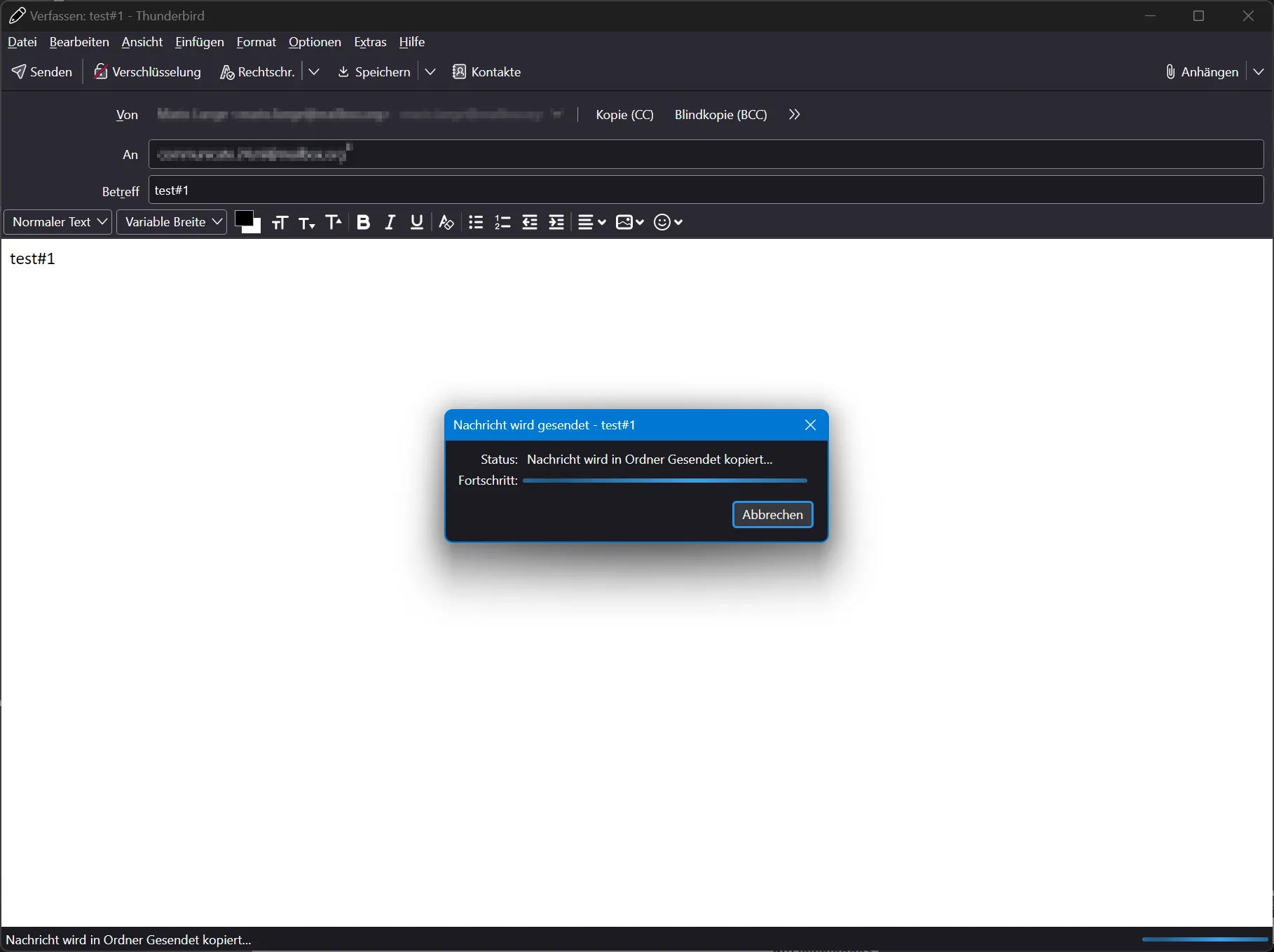This screenshot has height=952, width=1274.
Task: Click the text color swatch
Action: click(x=243, y=219)
